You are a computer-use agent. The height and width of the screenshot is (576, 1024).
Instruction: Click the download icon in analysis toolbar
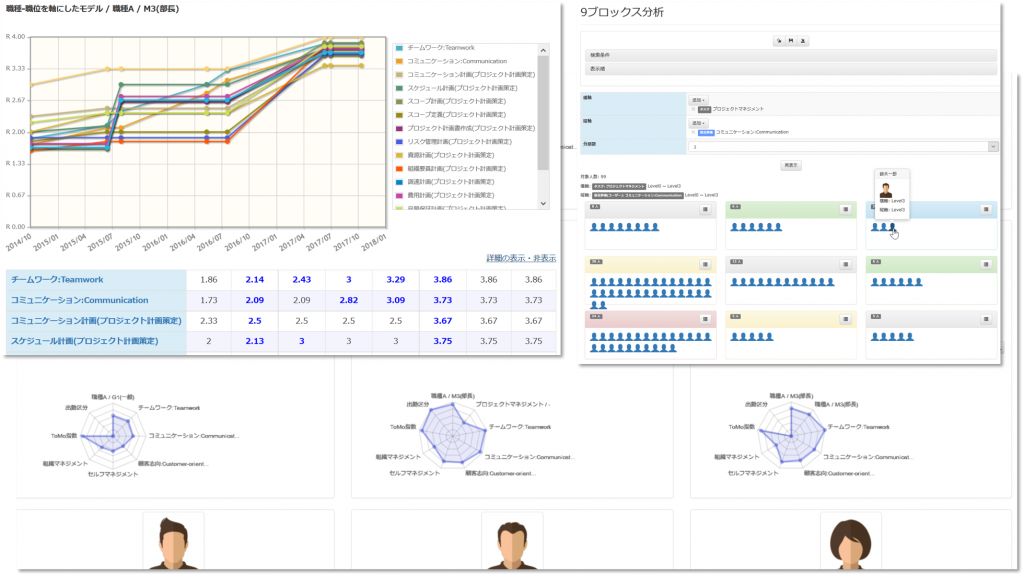[803, 40]
